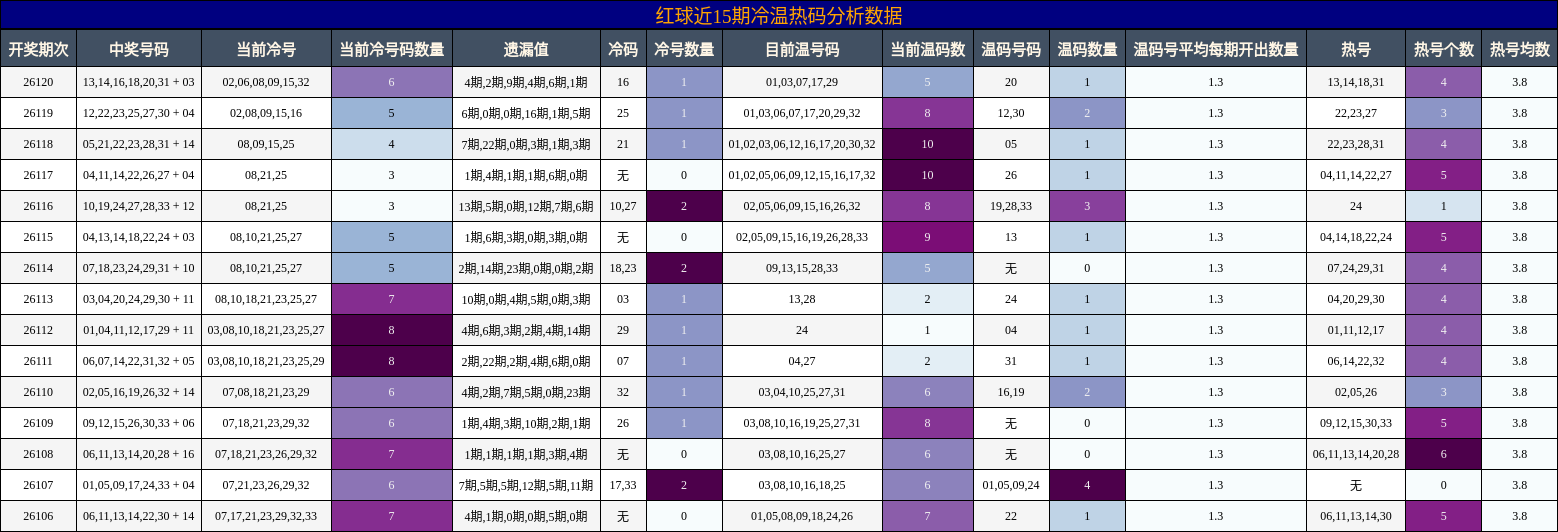Click winning numbers 05,21,22,23,28,31 + 14
Viewport: 1558px width, 532px height.
point(139,144)
